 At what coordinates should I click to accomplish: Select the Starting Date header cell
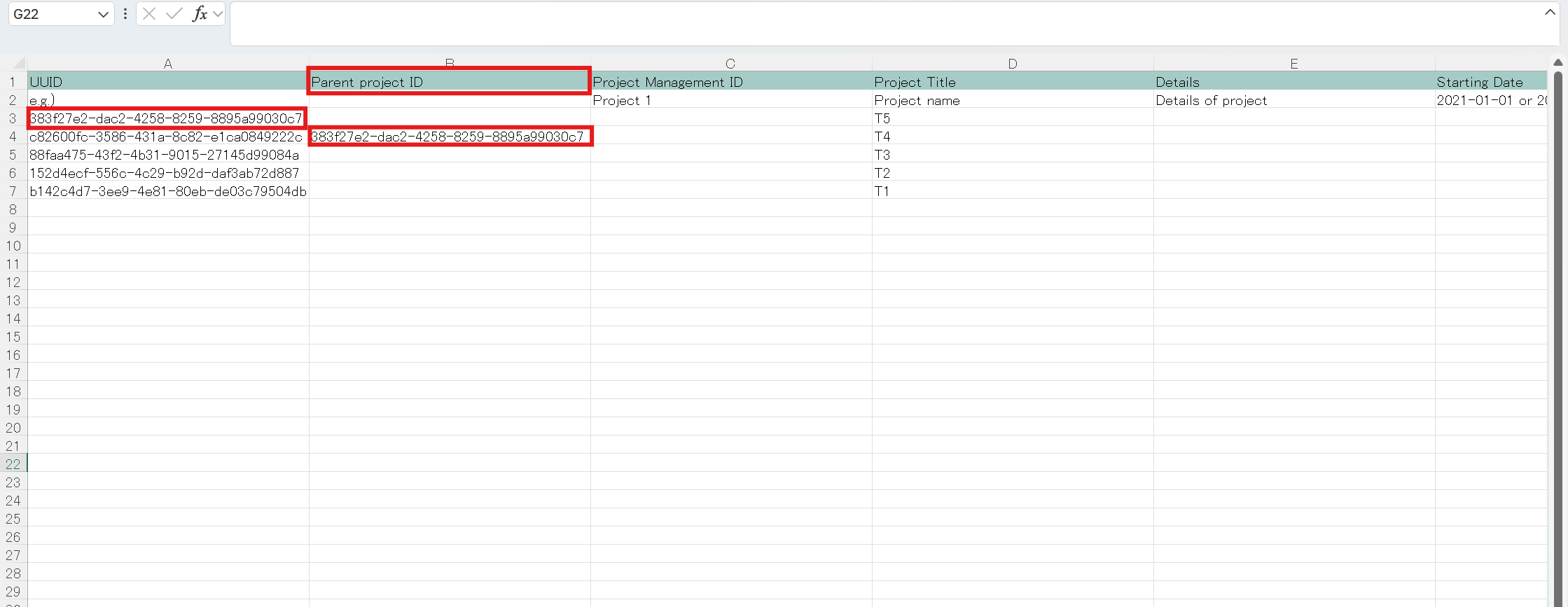coord(1490,82)
